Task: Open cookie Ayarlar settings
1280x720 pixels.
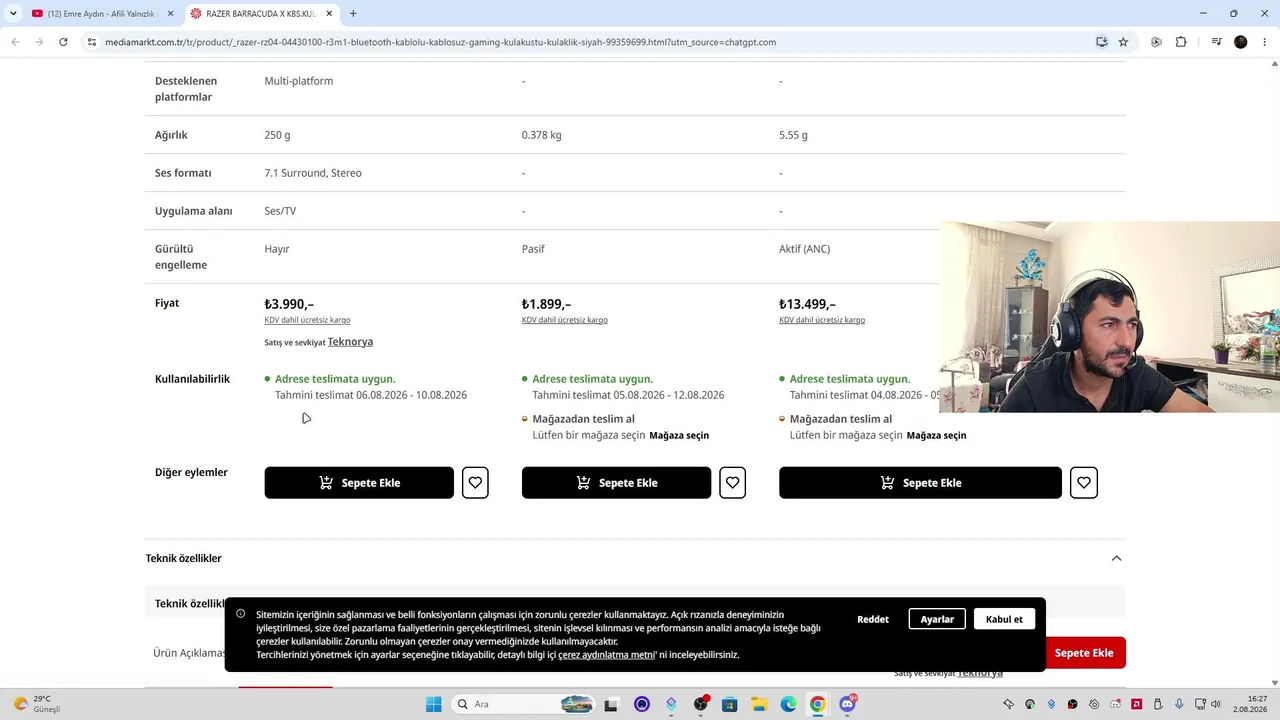Action: [x=937, y=619]
